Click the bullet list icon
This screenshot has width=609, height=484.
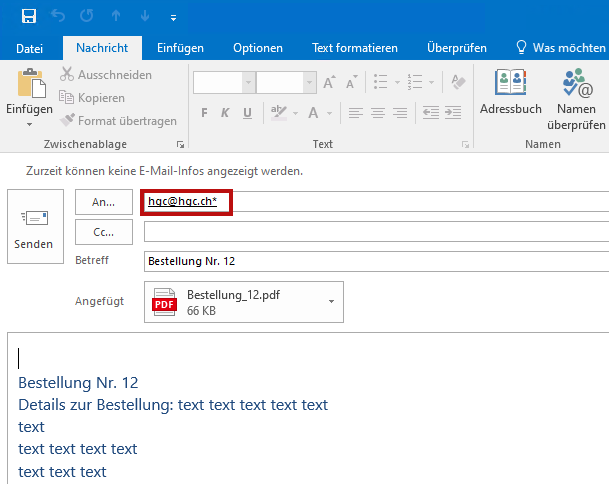click(381, 82)
